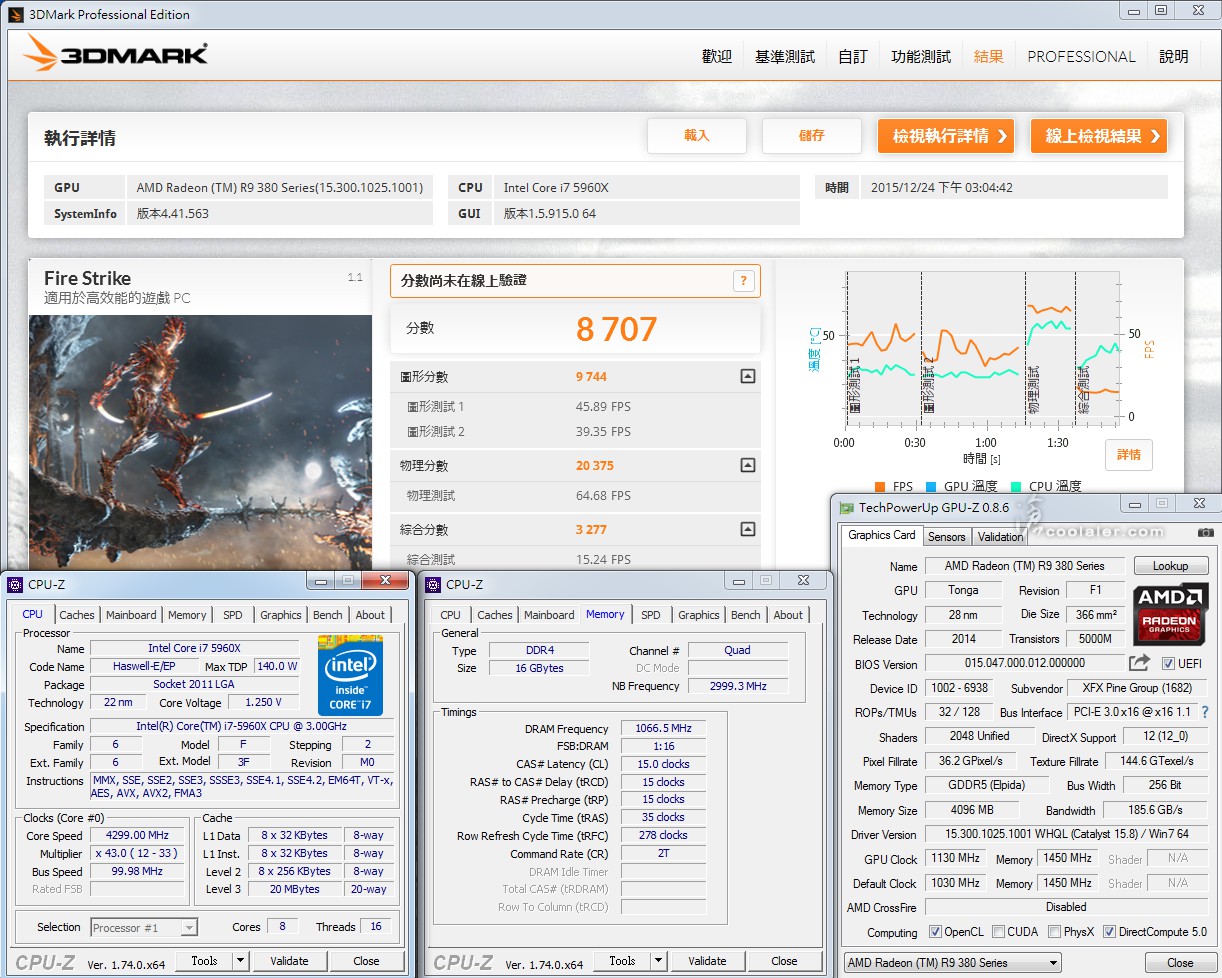1222x978 pixels.
Task: Click the Fire Strike preview image
Action: tap(200, 443)
